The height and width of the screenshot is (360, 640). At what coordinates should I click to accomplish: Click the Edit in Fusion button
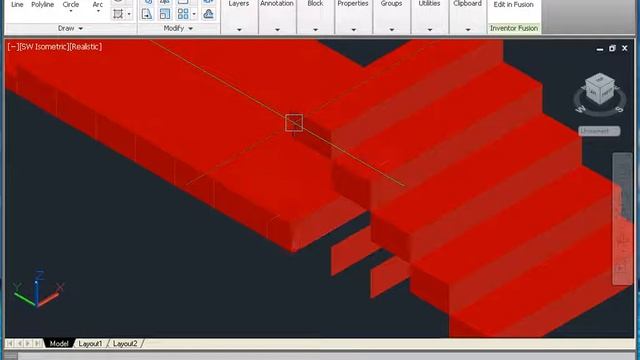pyautogui.click(x=513, y=4)
